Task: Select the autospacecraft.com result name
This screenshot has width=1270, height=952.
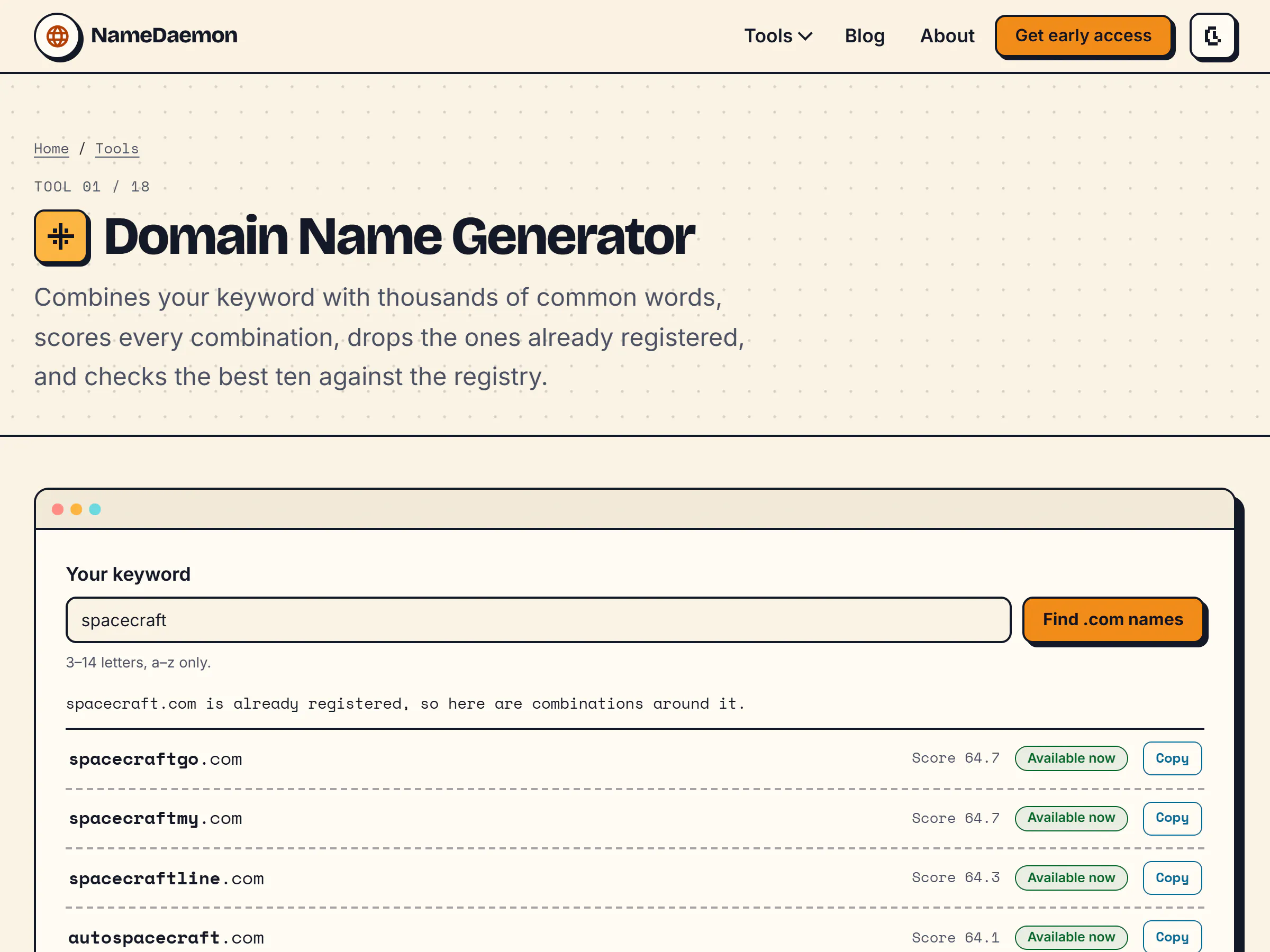Action: [x=167, y=938]
